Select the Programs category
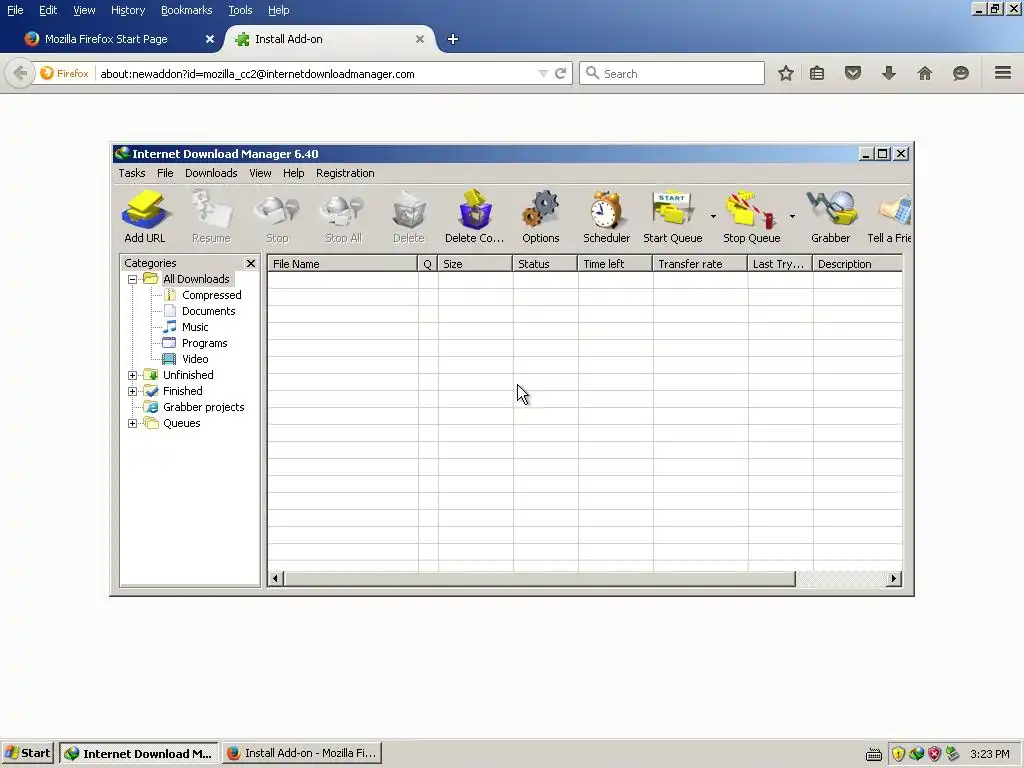This screenshot has width=1024, height=768. [204, 344]
